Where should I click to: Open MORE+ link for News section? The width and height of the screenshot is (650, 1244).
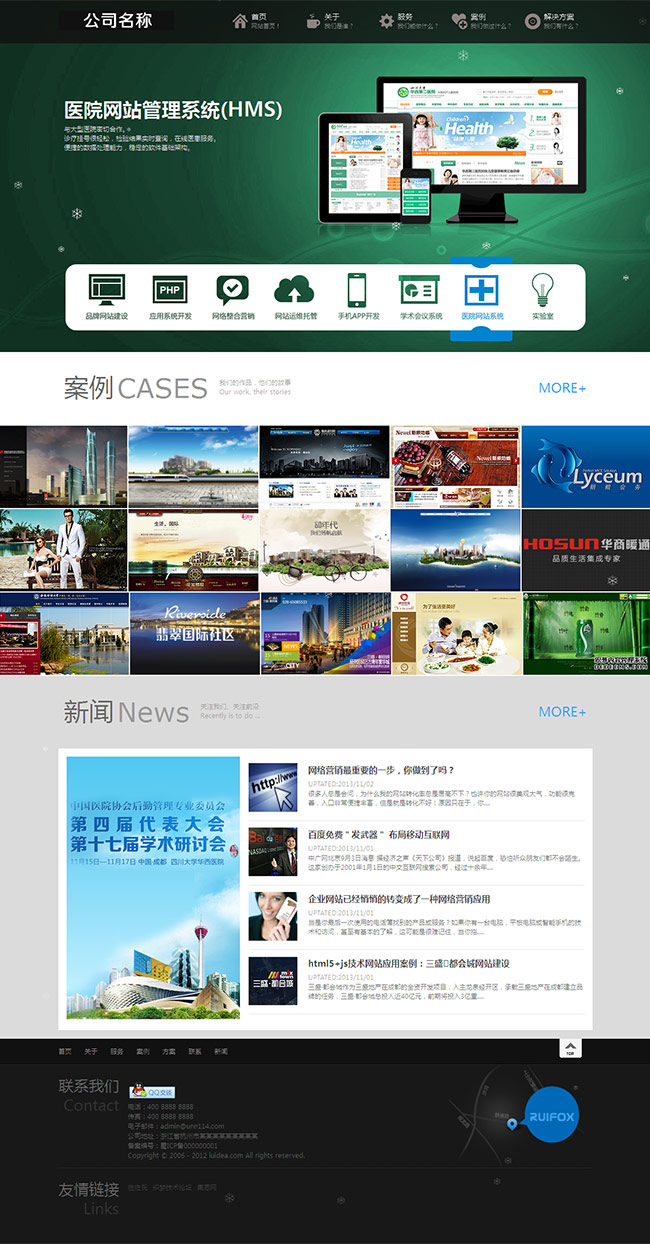point(563,712)
